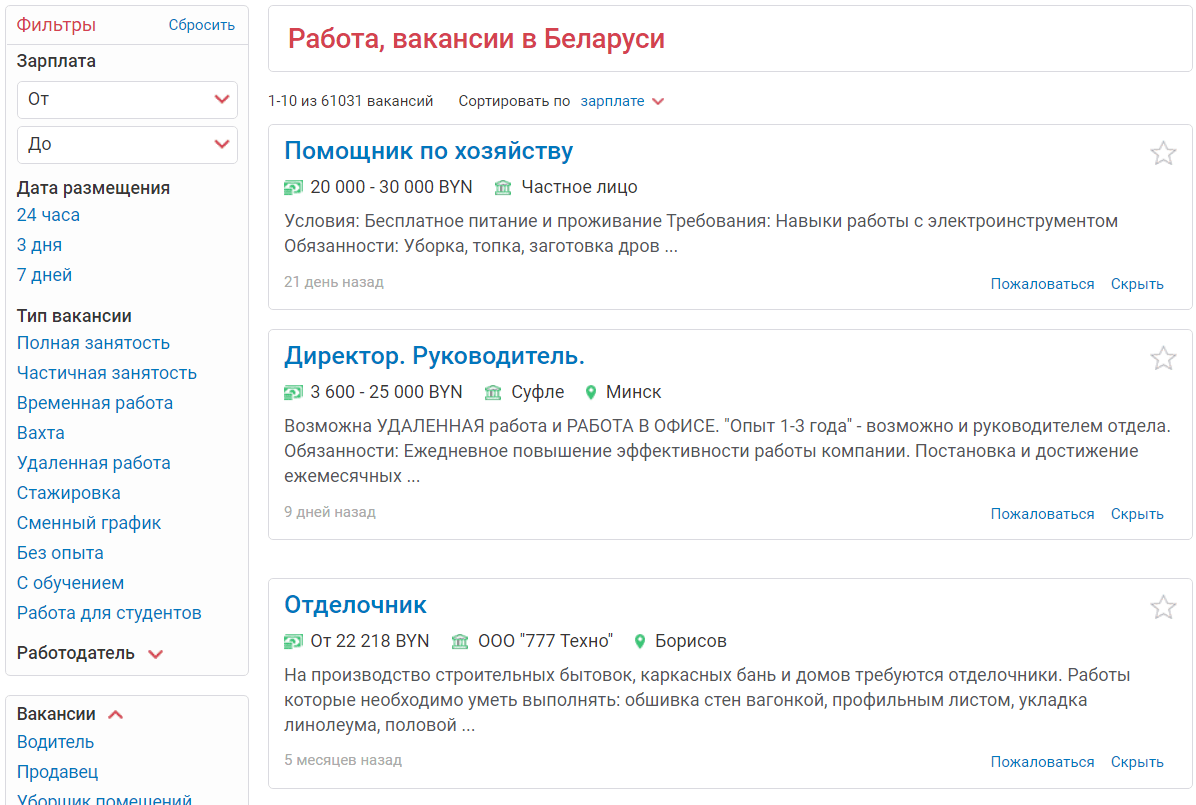Open the salary До dropdown
1196x805 pixels.
[127, 144]
